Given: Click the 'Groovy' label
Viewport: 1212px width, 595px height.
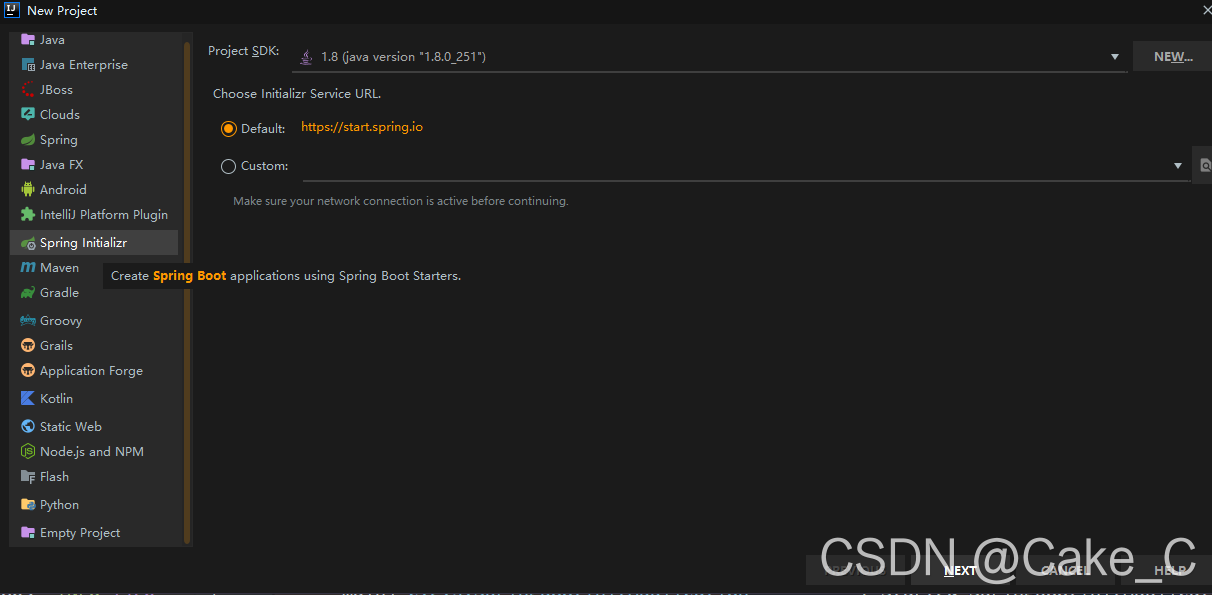Looking at the screenshot, I should (x=61, y=321).
